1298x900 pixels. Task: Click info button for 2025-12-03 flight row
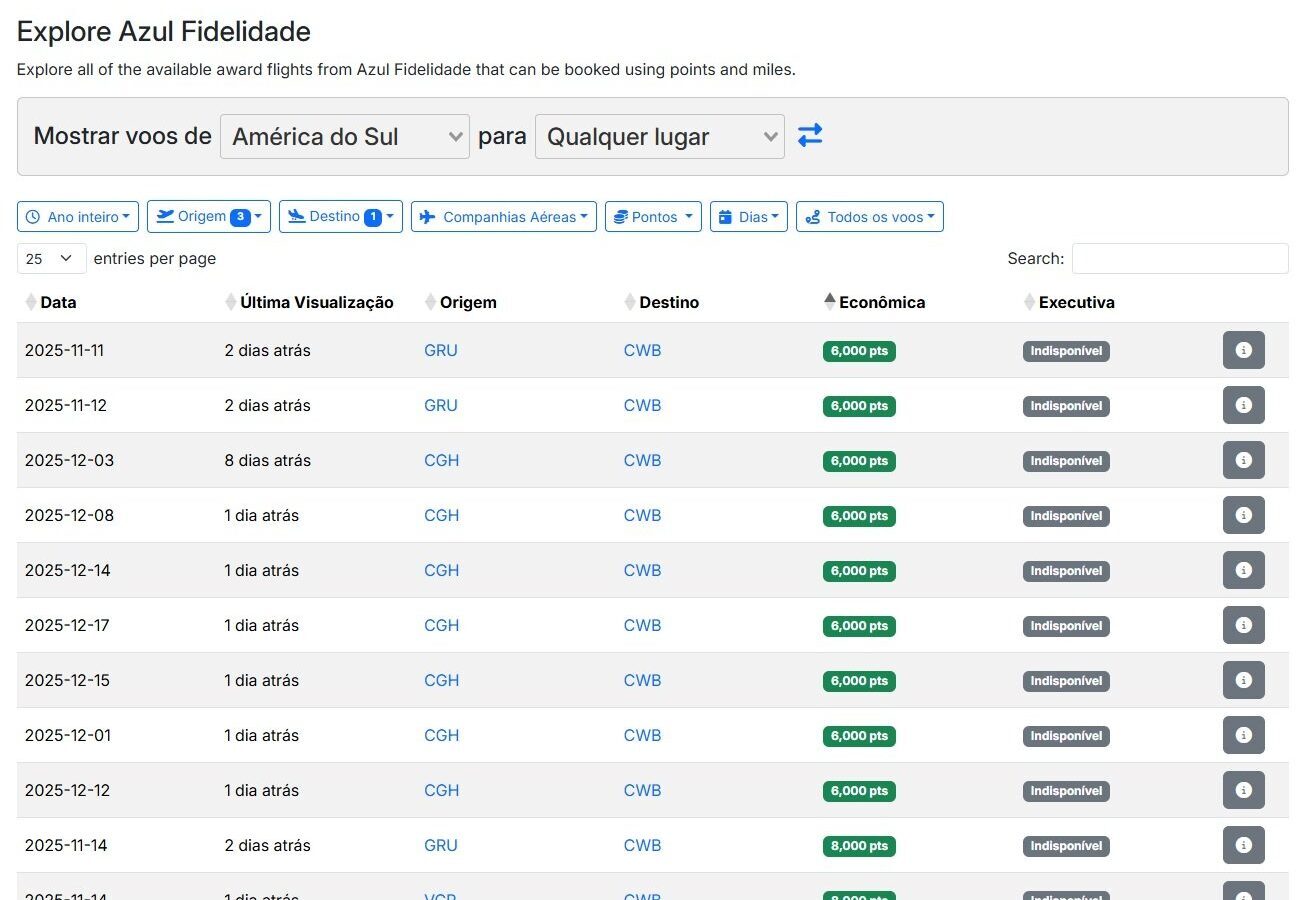coord(1243,460)
